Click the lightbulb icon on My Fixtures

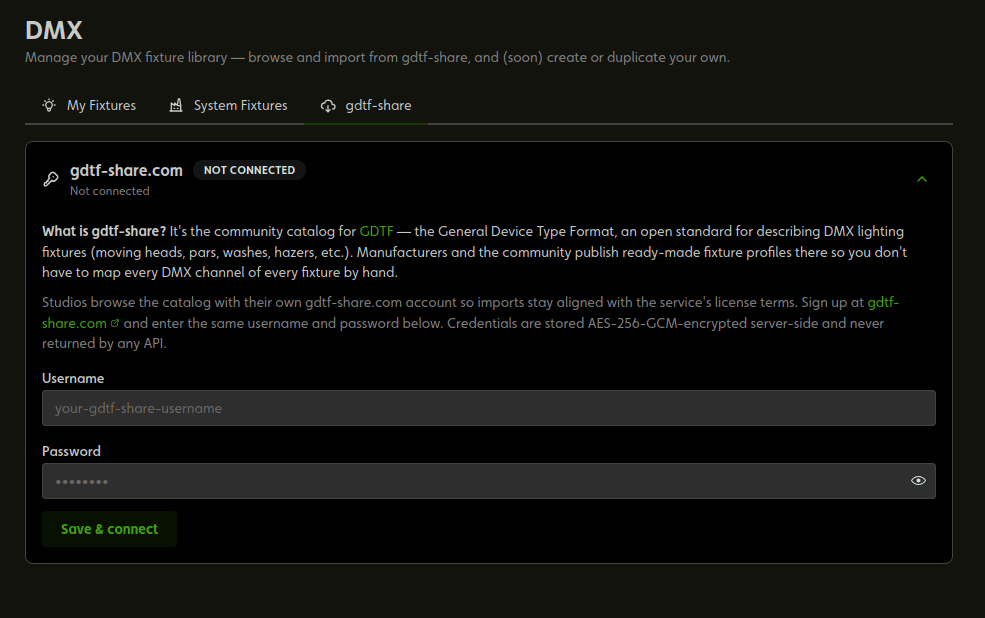[x=49, y=106]
